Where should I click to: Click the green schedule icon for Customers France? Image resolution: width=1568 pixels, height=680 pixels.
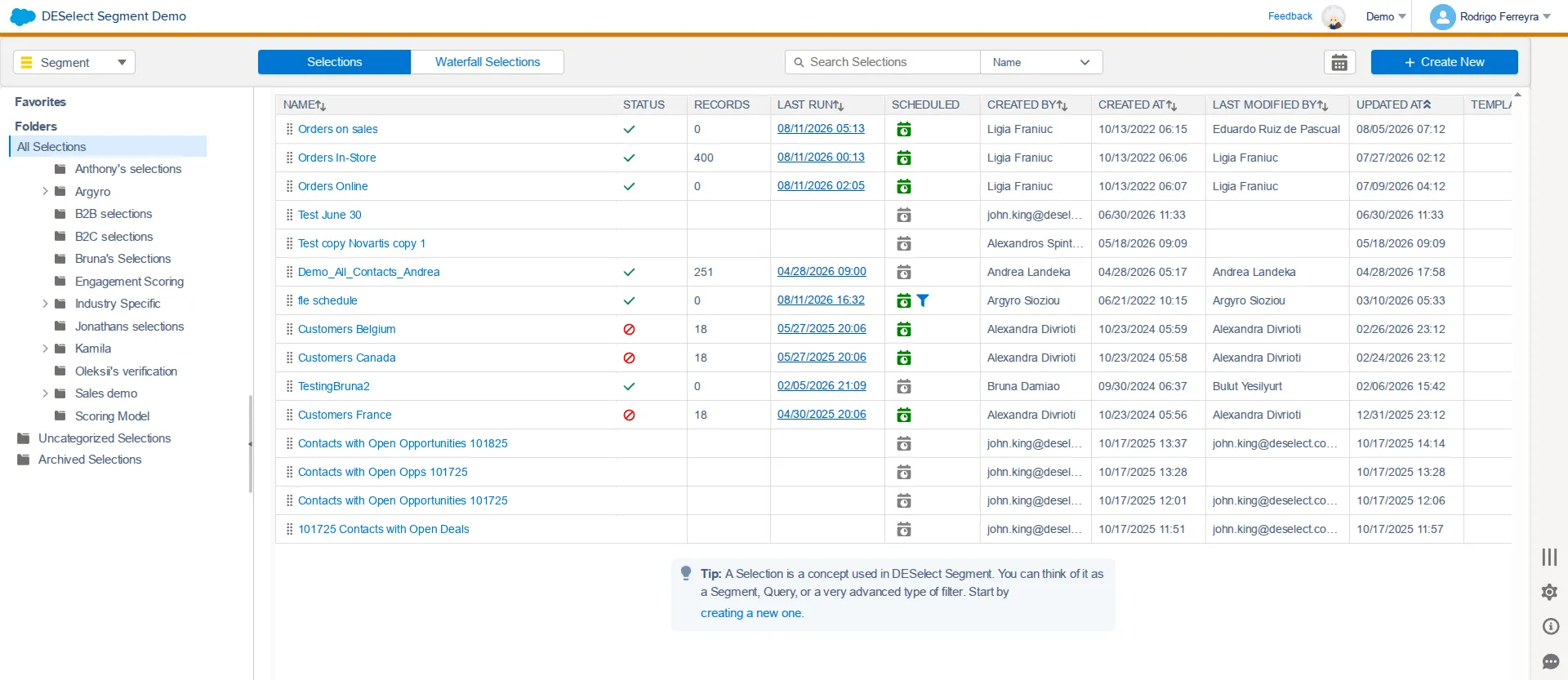[x=904, y=415]
